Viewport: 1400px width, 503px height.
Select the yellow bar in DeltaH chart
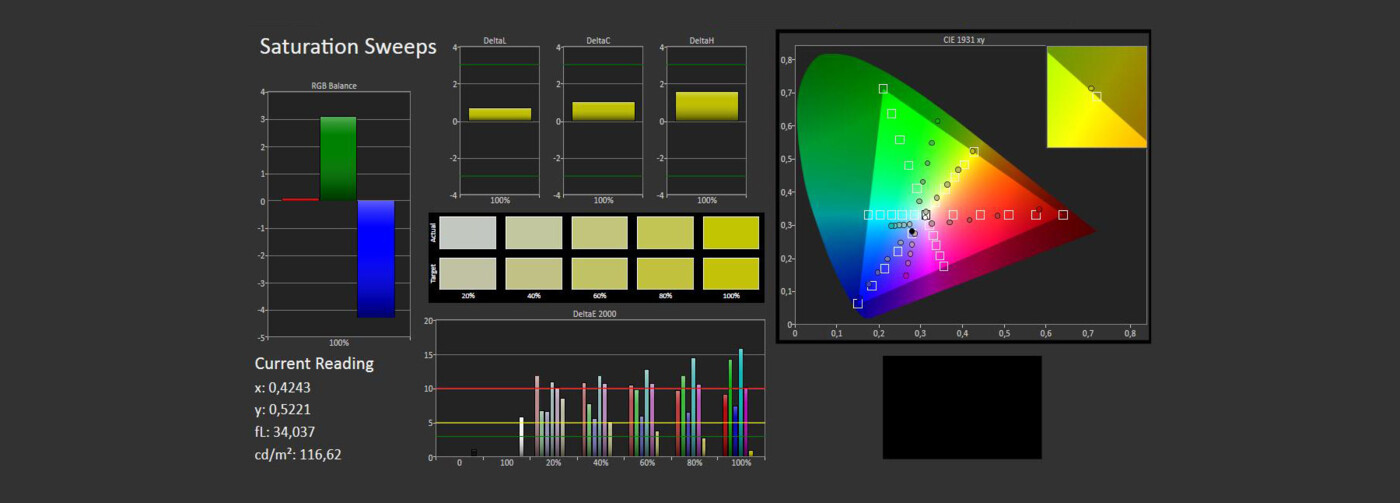(706, 106)
